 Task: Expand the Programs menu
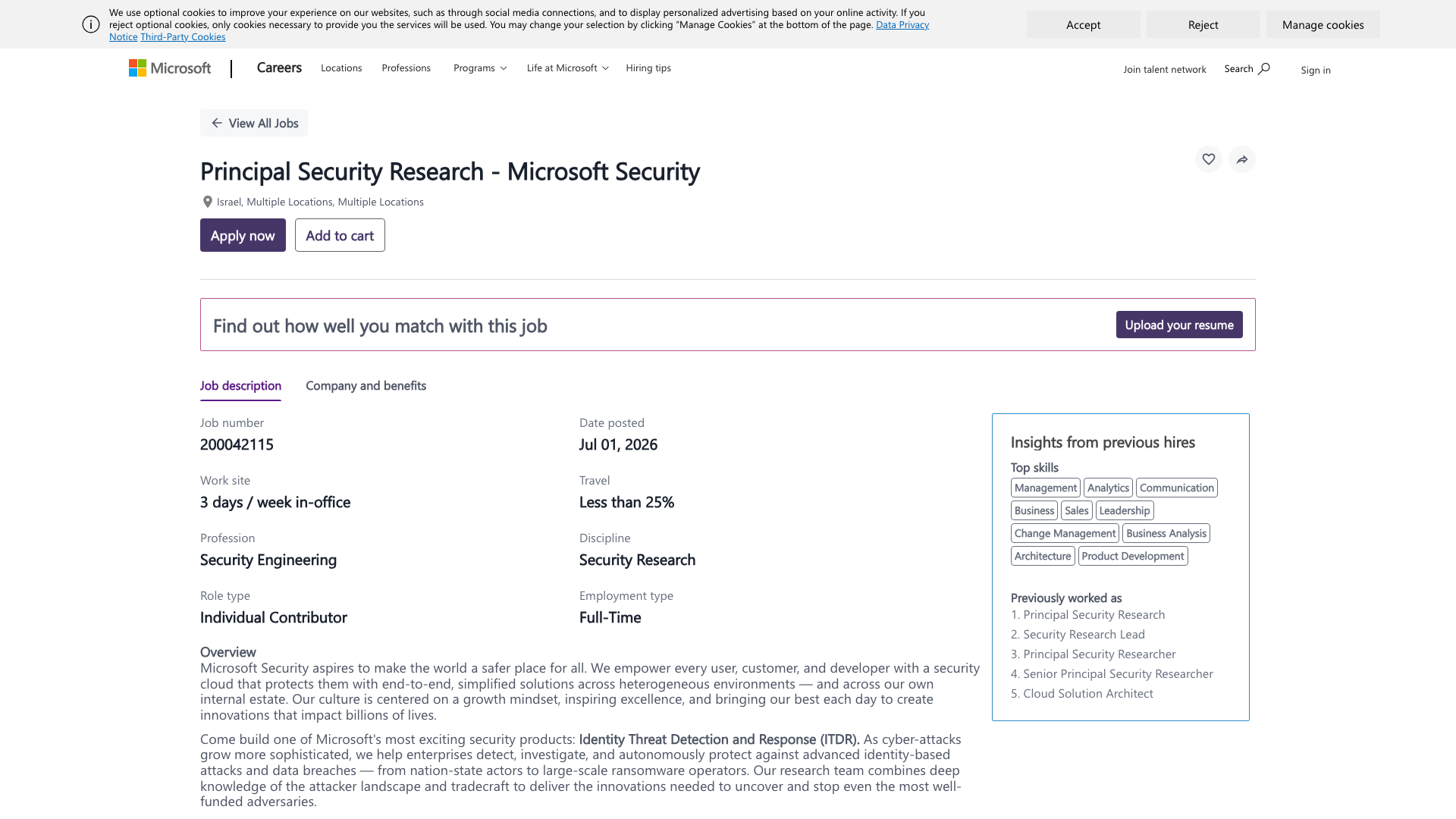(x=480, y=68)
